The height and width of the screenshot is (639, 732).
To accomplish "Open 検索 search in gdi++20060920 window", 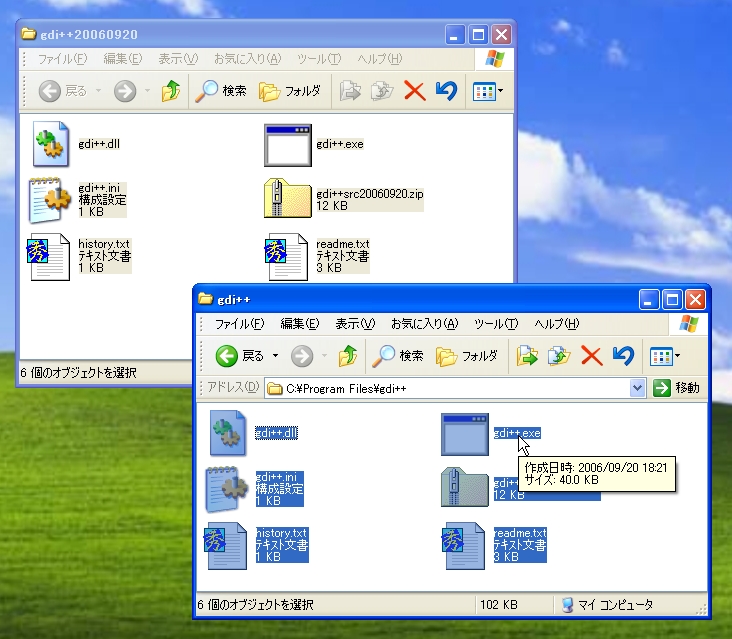I will [x=221, y=91].
